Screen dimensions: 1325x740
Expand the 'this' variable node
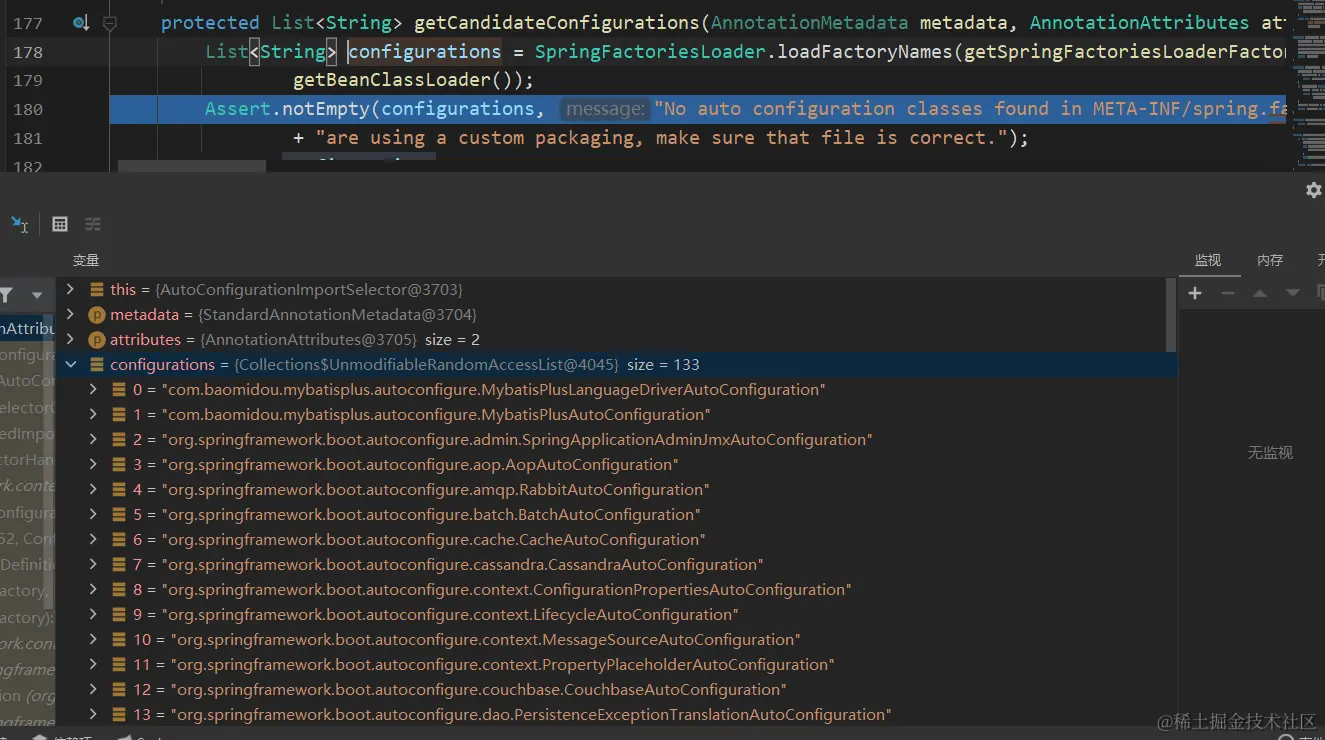(70, 290)
